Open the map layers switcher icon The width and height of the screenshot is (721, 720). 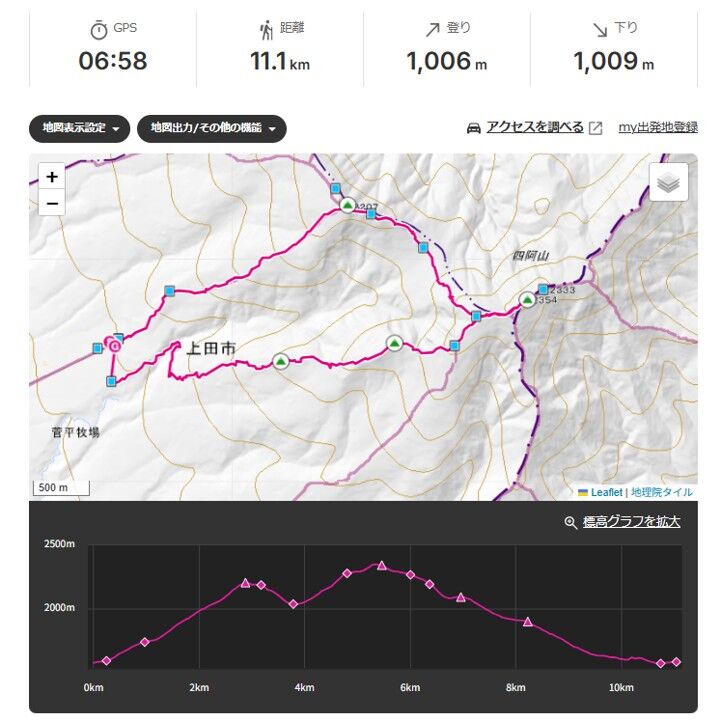click(669, 182)
